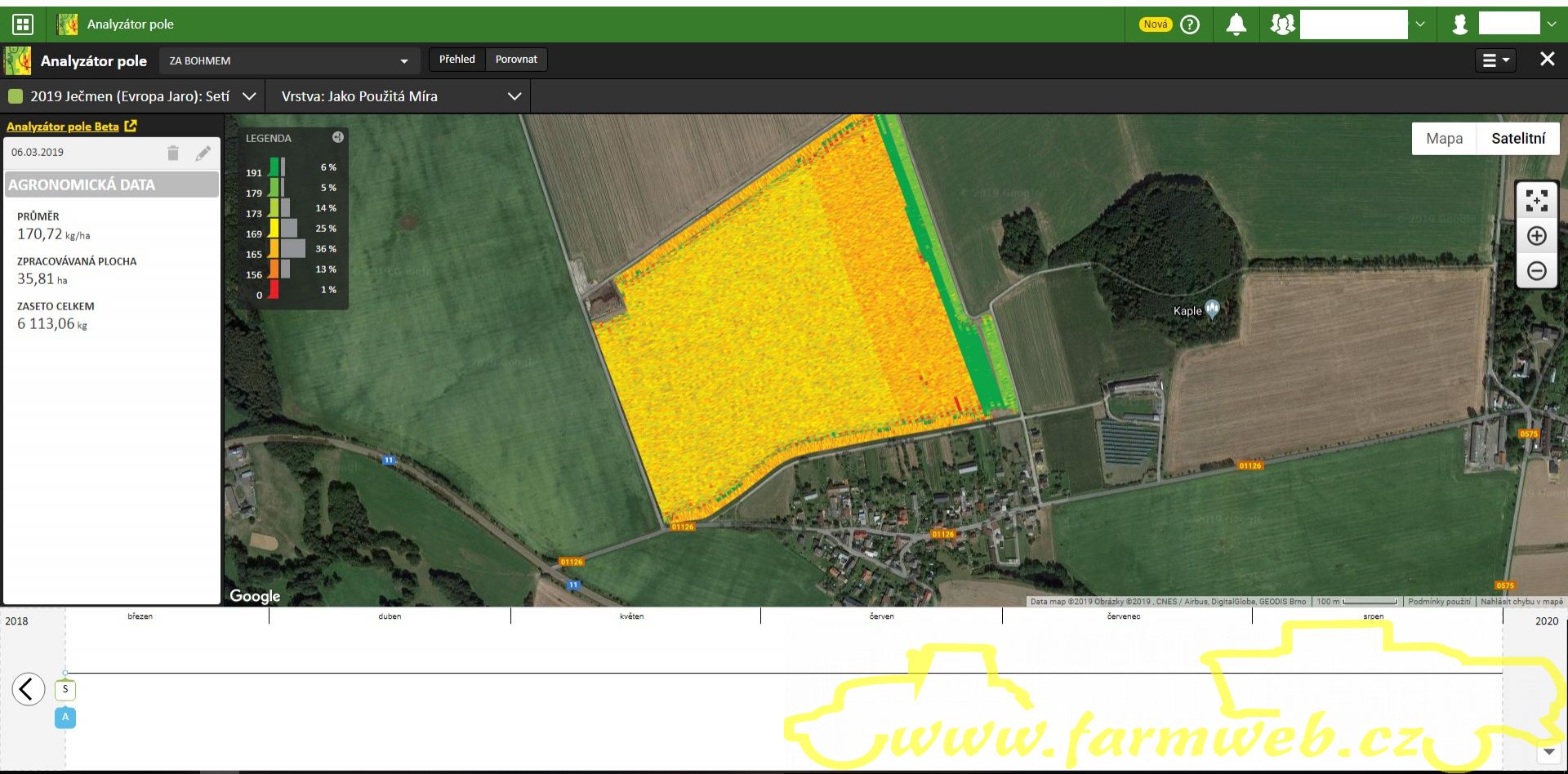The width and height of the screenshot is (1568, 774).
Task: Fit map to field extent icon
Action: pos(1536,200)
